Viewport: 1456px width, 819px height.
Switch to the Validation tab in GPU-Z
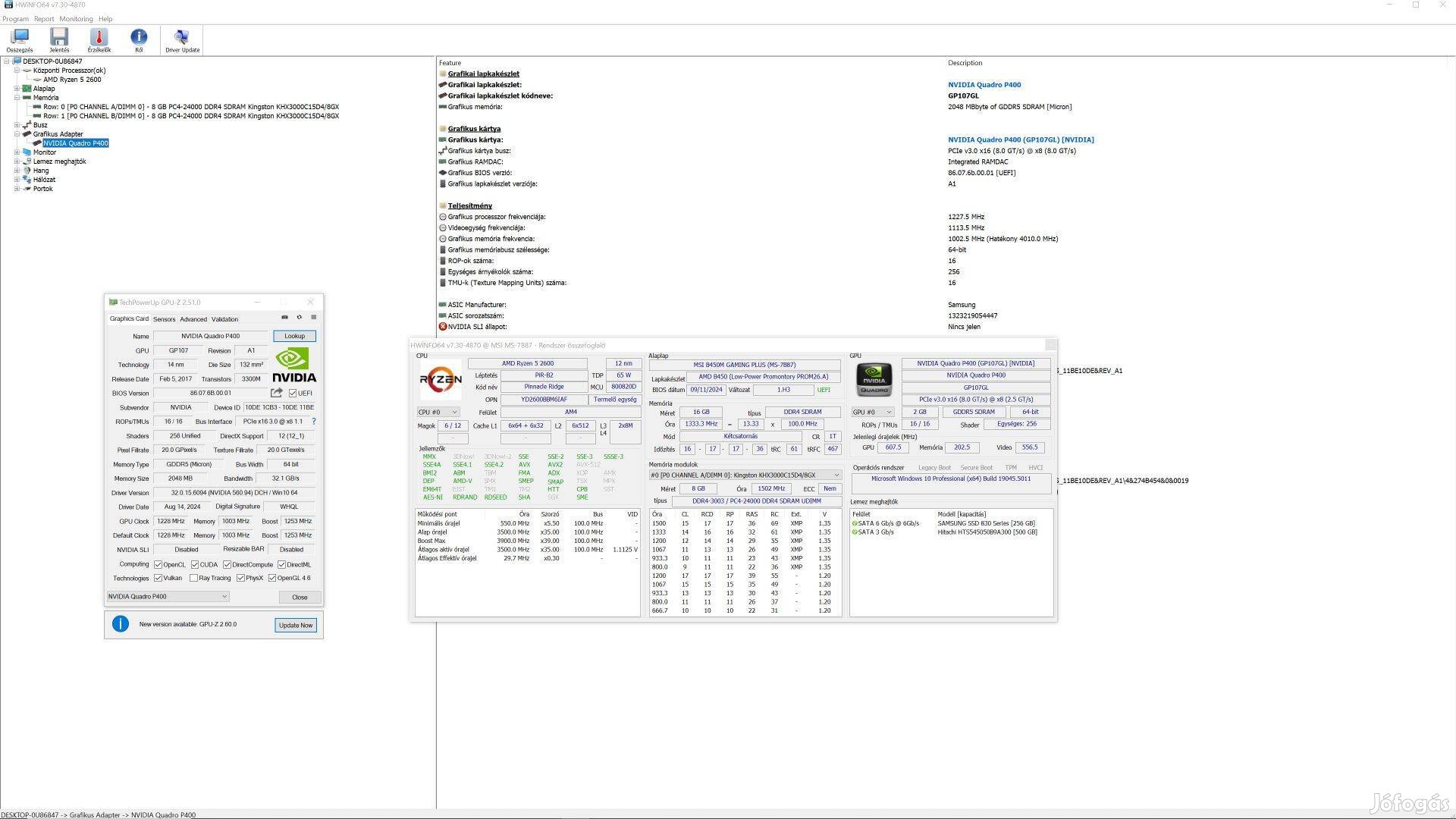tap(224, 319)
